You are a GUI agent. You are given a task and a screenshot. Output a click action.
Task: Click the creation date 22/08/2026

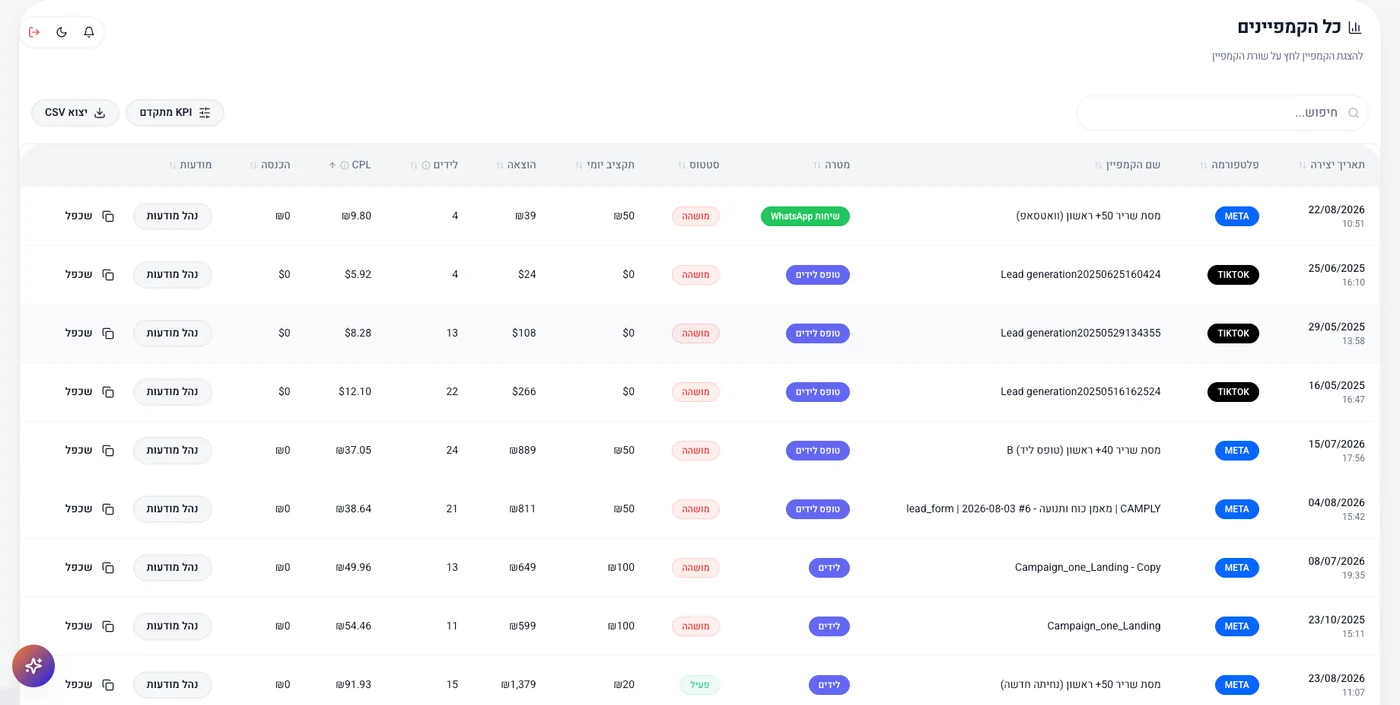coord(1336,210)
